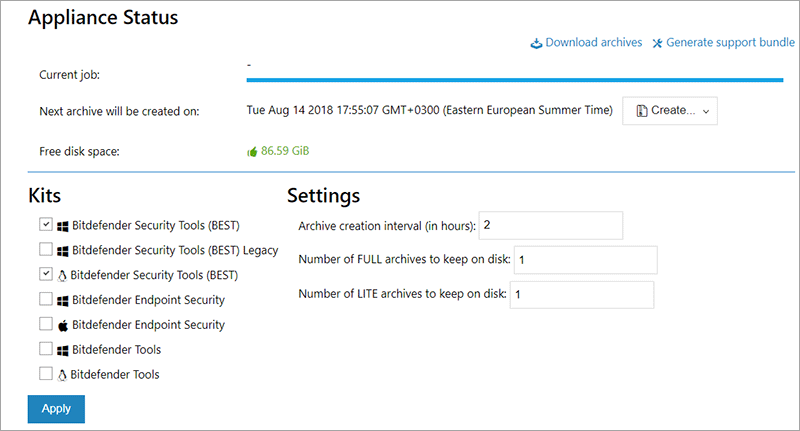This screenshot has width=800, height=431.
Task: Click the Settings section heading
Action: (323, 196)
